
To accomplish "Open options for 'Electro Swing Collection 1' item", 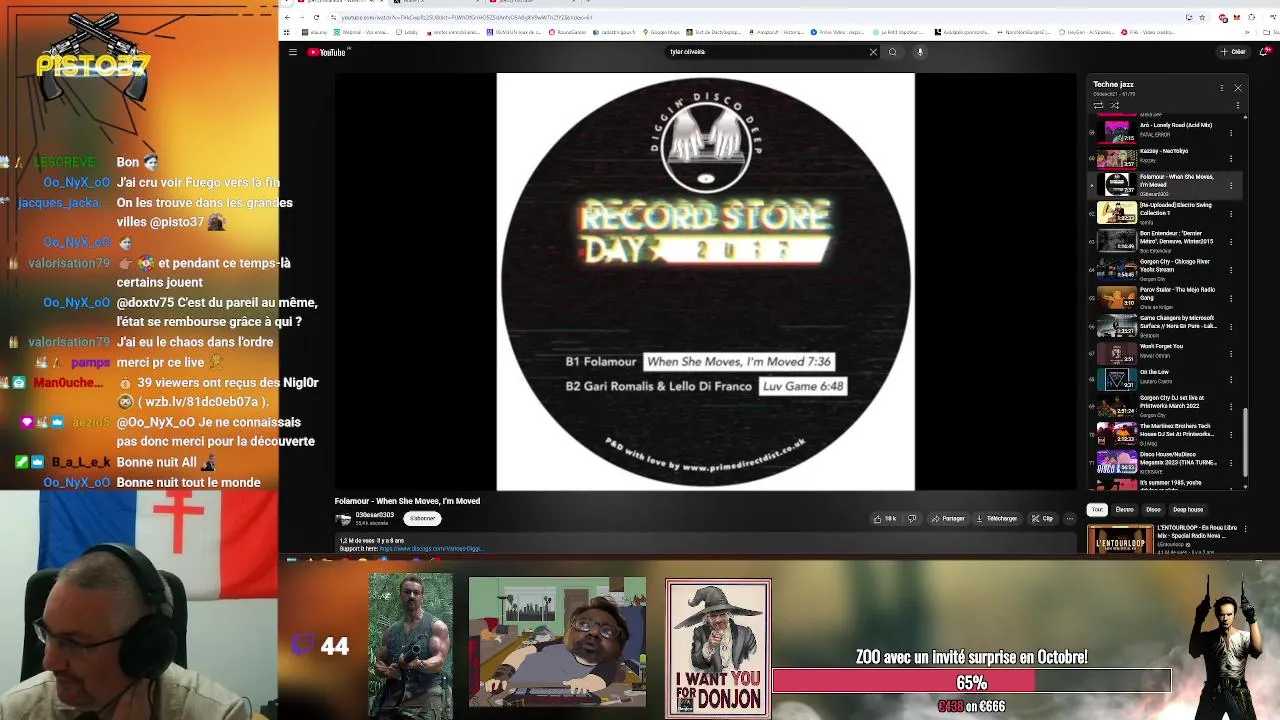I will click(1231, 212).
